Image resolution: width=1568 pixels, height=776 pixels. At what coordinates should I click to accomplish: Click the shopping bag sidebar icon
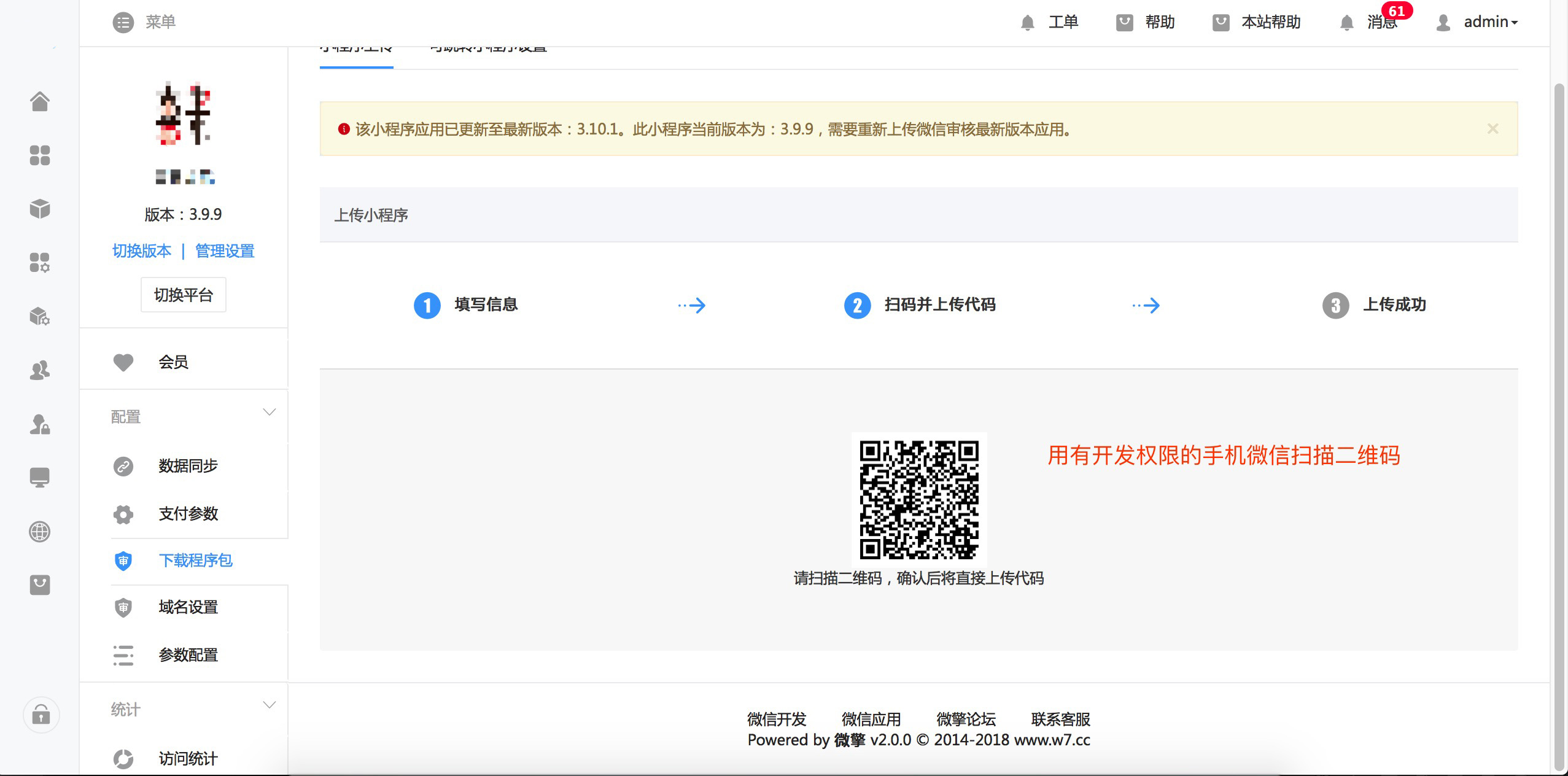[x=40, y=585]
